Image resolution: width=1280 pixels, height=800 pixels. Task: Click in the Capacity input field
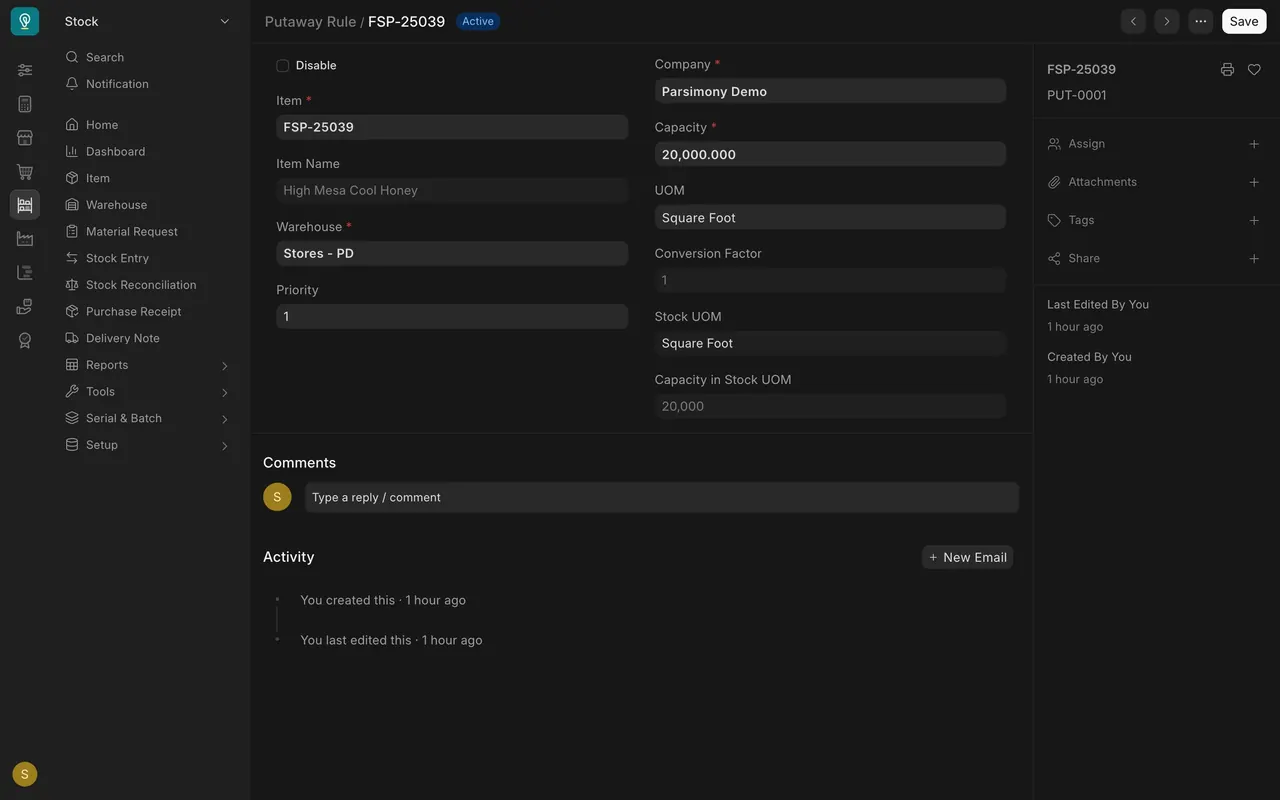[x=830, y=154]
